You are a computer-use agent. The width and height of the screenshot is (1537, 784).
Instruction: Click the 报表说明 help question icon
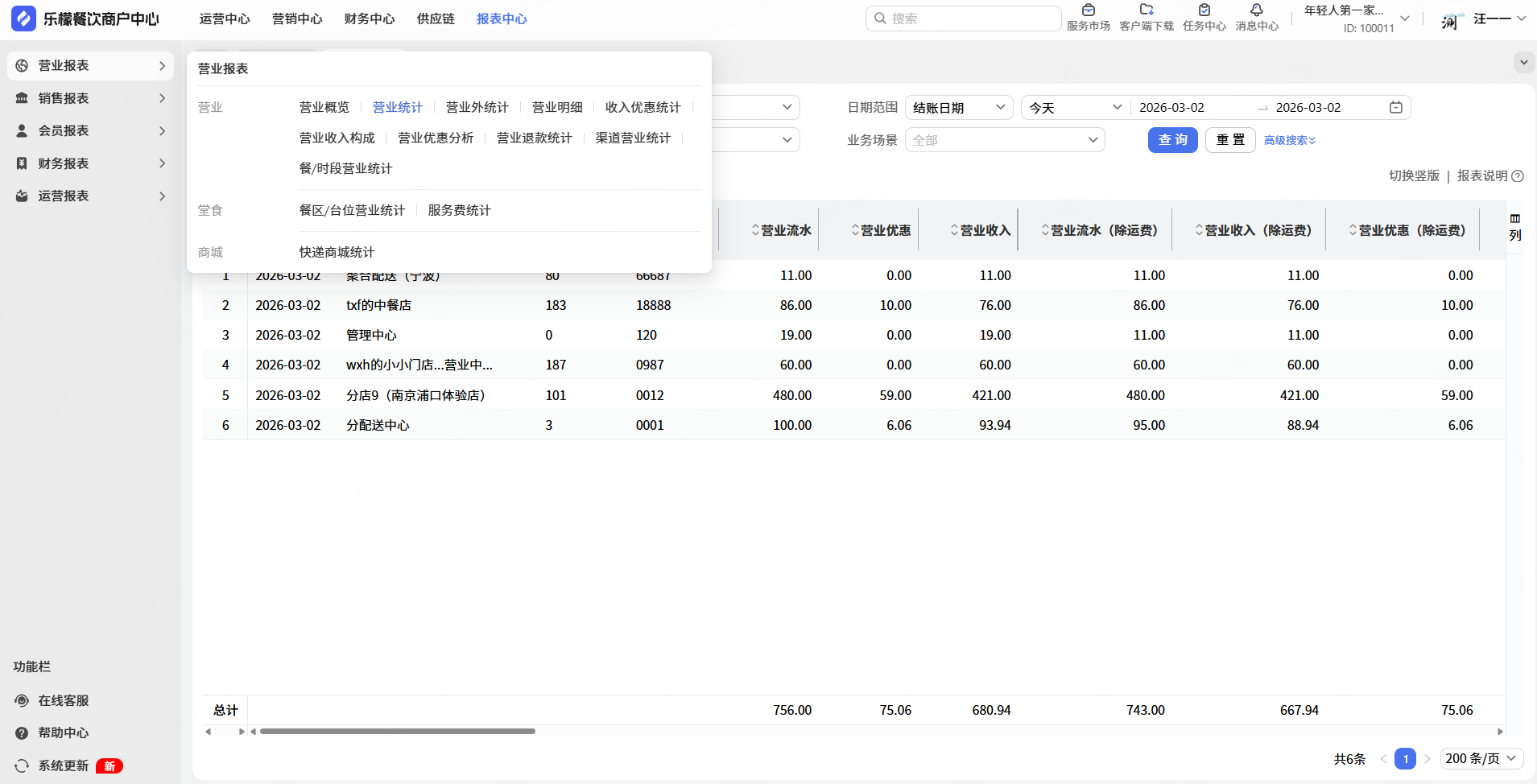pyautogui.click(x=1518, y=176)
